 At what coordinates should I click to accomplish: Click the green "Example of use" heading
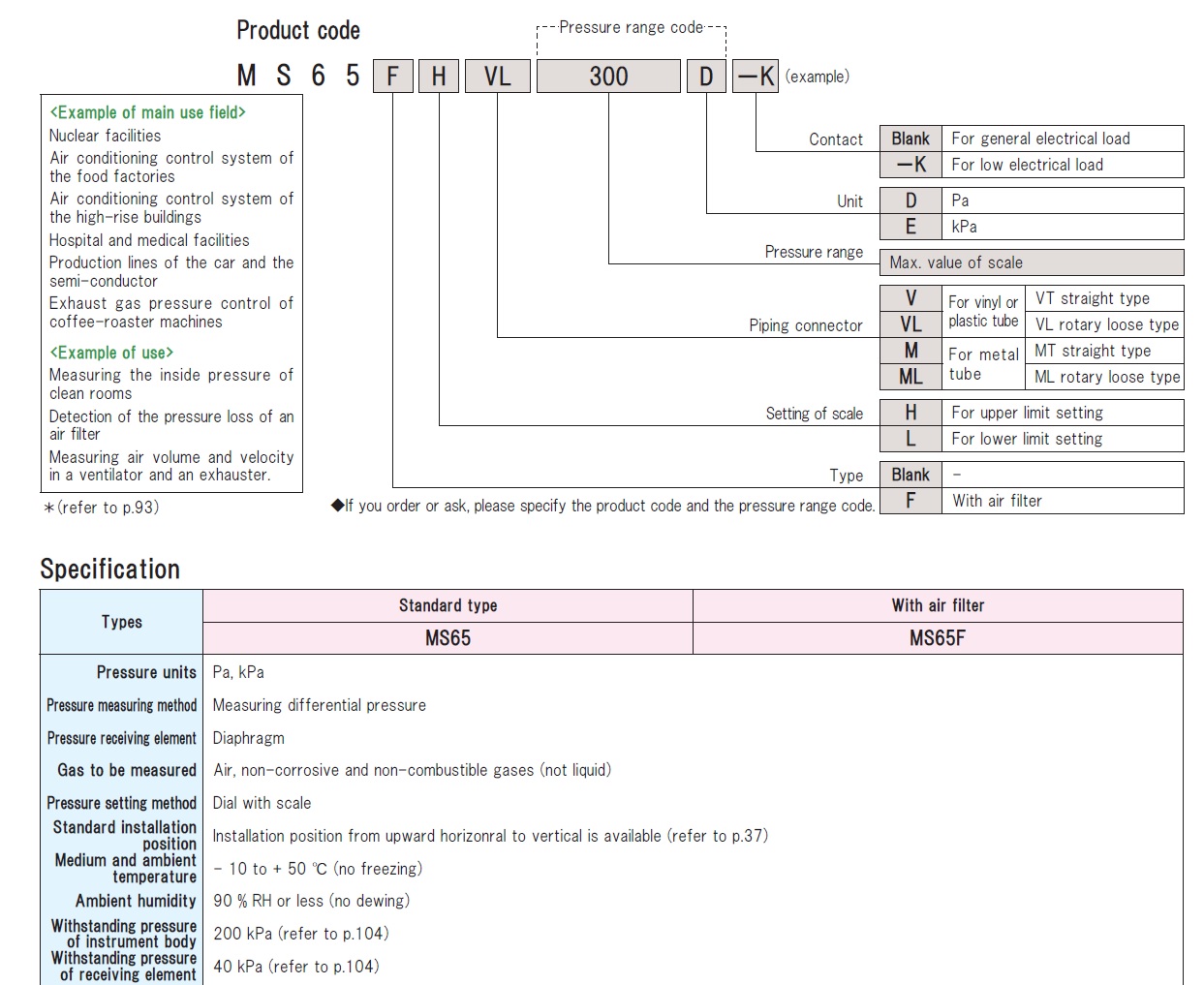click(x=111, y=353)
